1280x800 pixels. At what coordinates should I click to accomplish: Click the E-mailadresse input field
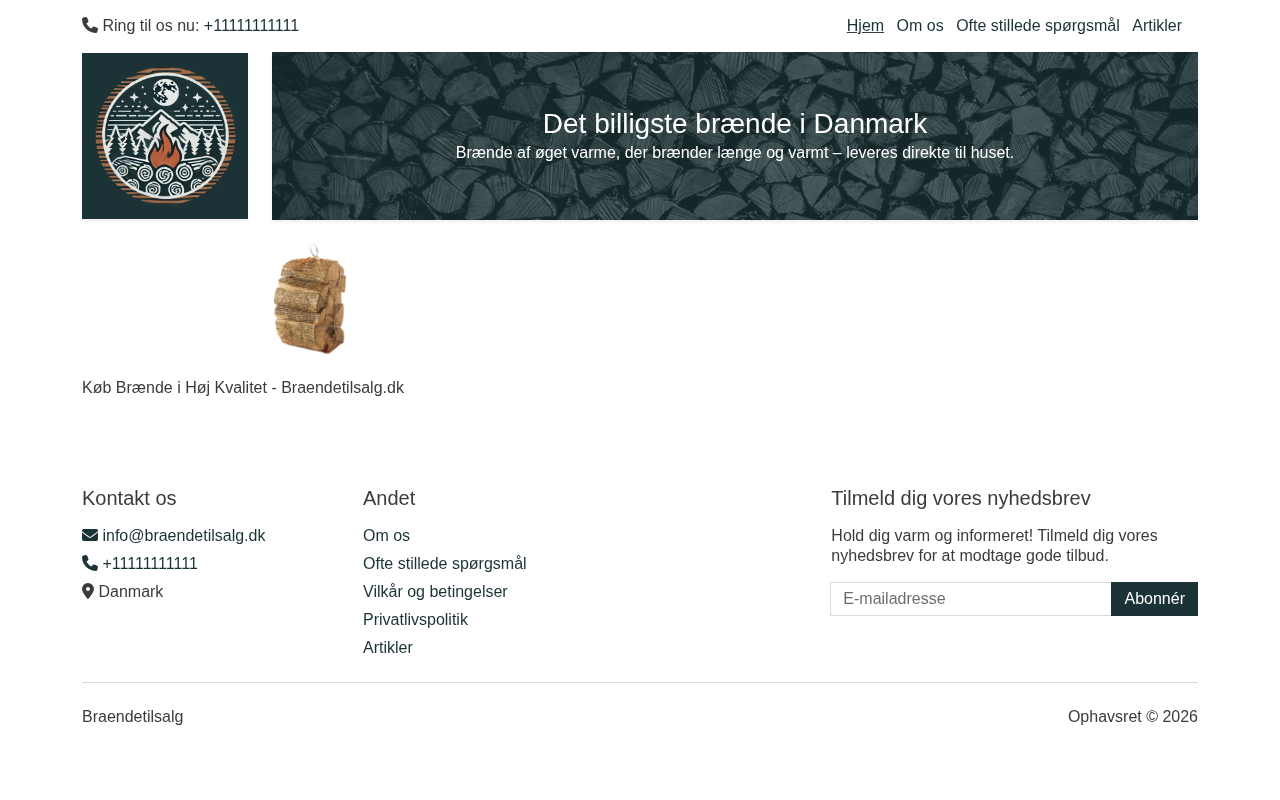coord(971,599)
